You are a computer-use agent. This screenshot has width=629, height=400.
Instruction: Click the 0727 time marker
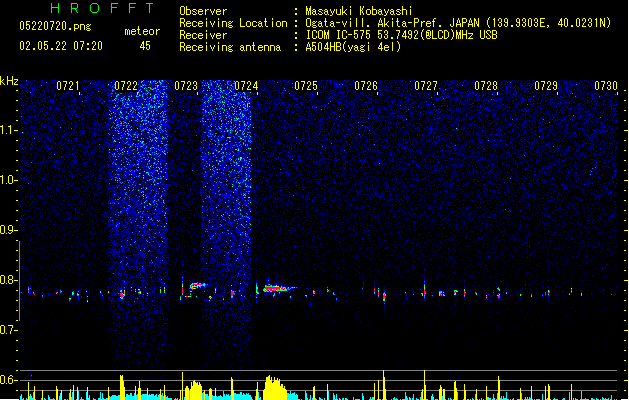click(x=426, y=86)
